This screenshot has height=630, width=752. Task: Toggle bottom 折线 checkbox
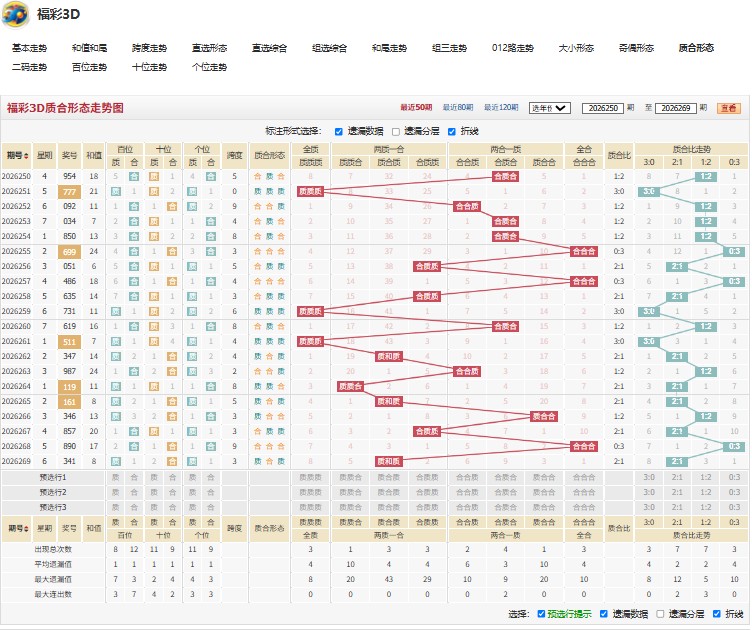(717, 614)
